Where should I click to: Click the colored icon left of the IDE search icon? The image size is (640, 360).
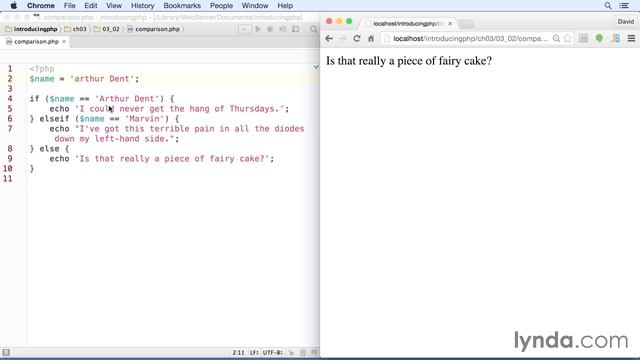pyautogui.click(x=296, y=29)
